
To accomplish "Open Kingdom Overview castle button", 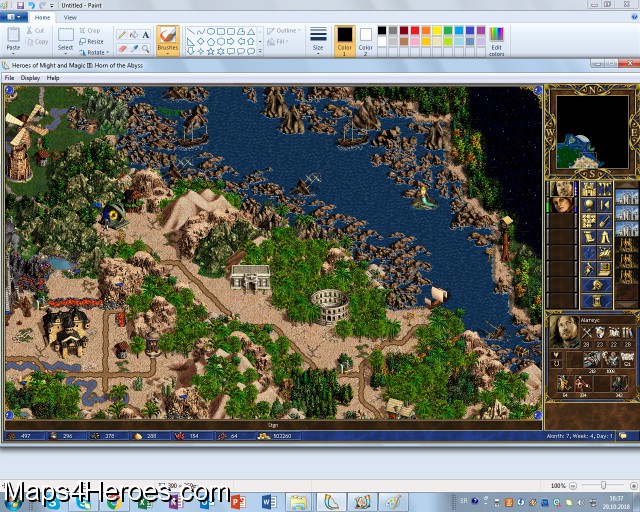I will coord(589,189).
